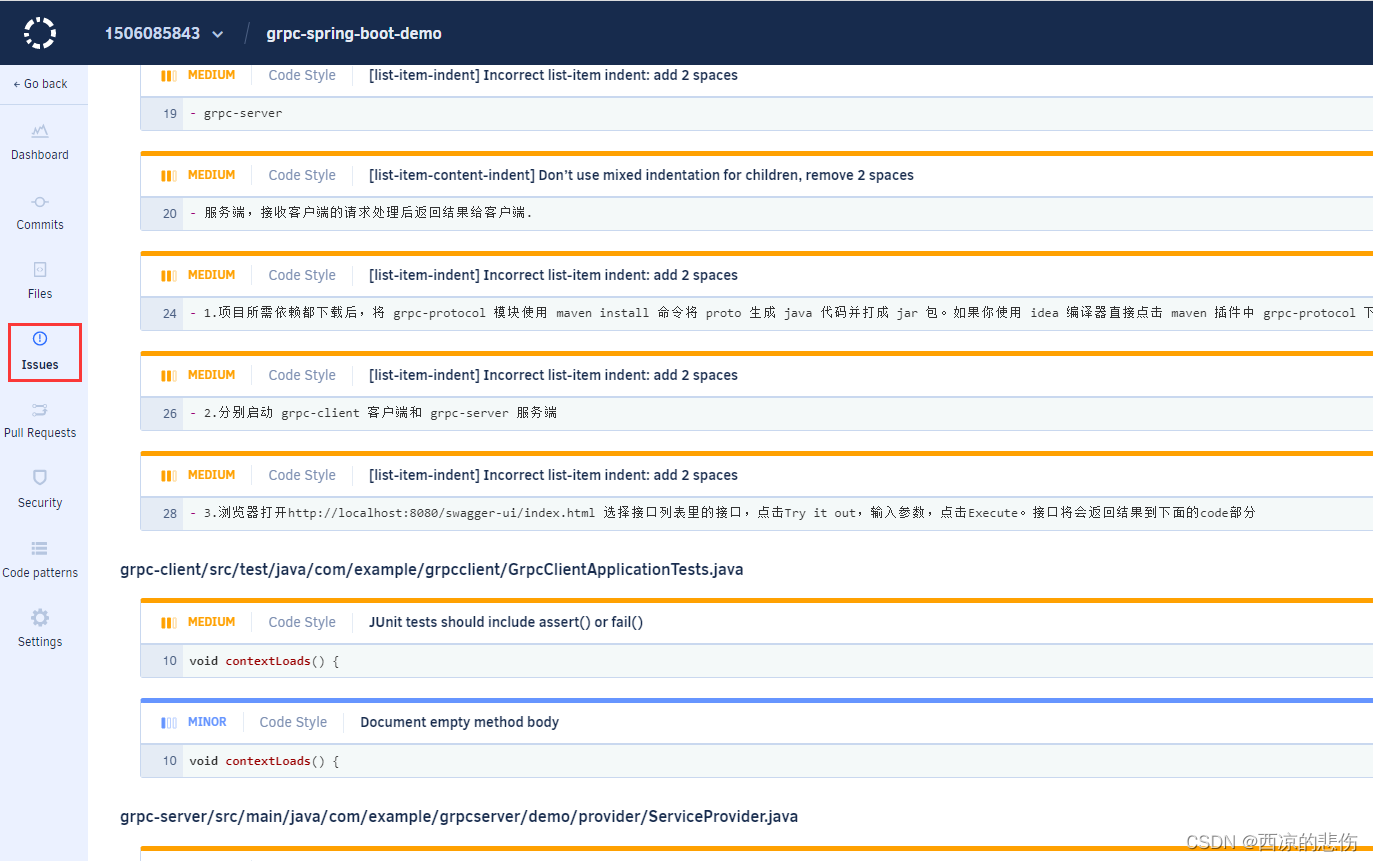1373x861 pixels.
Task: Click severity icon on line 24 issue
Action: click(x=169, y=275)
